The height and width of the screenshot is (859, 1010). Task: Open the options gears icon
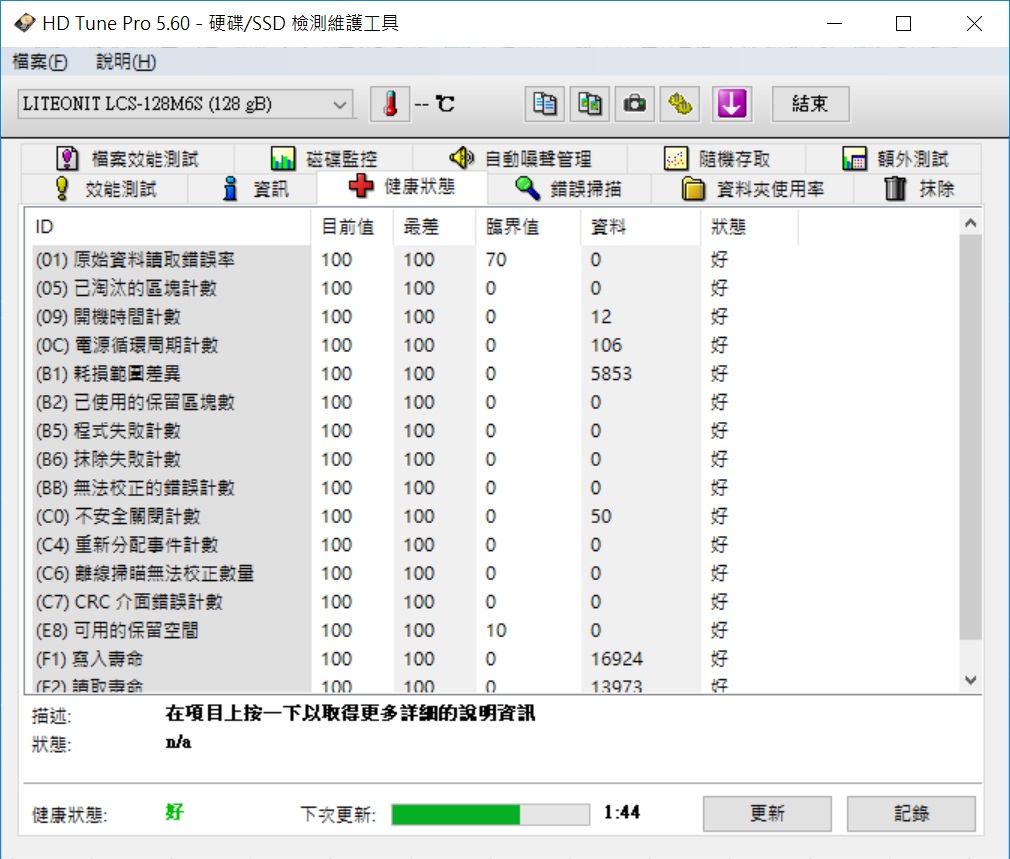(x=680, y=104)
